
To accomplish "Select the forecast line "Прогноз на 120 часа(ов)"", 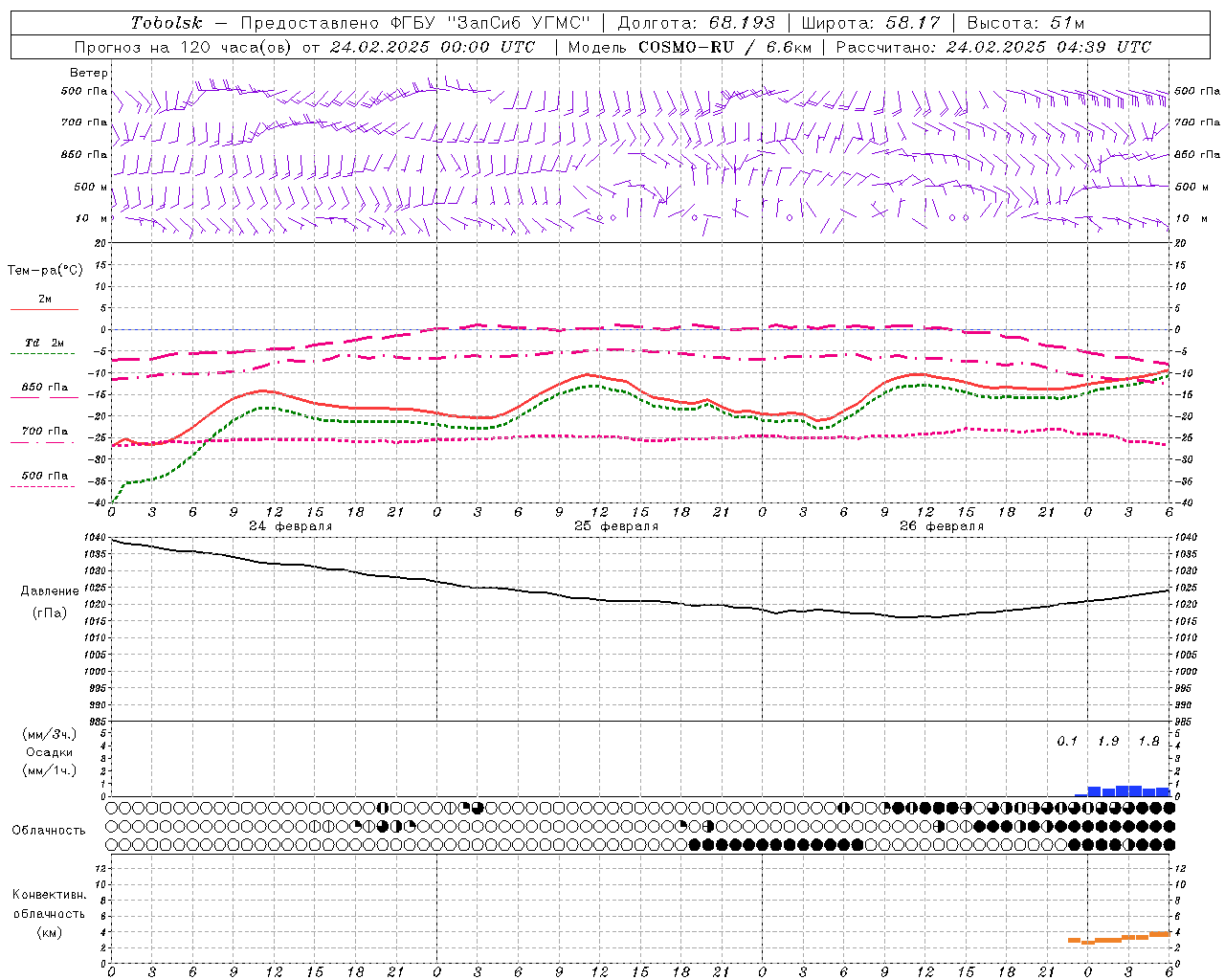I will click(183, 47).
